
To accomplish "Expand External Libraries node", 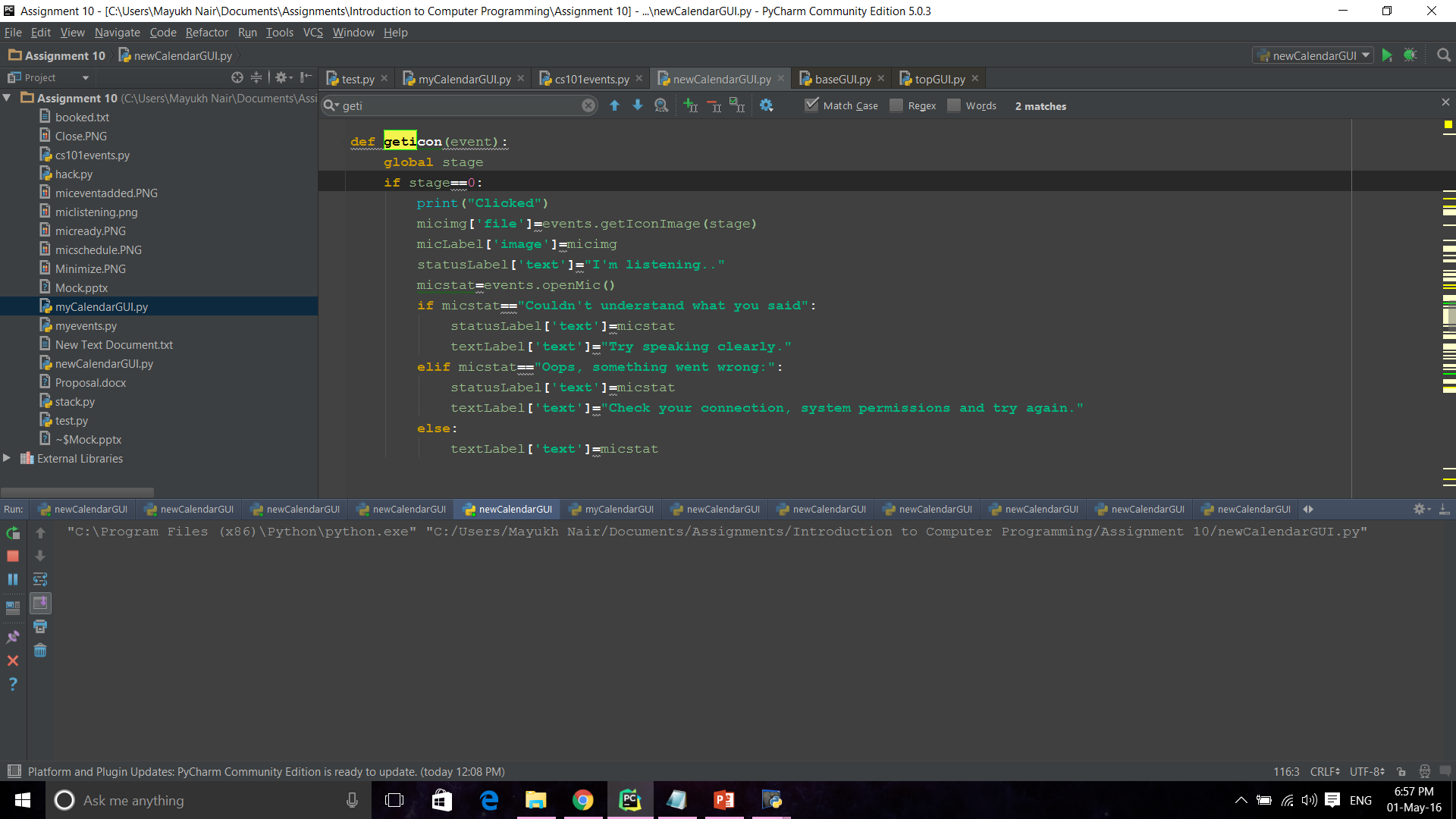I will click(7, 458).
